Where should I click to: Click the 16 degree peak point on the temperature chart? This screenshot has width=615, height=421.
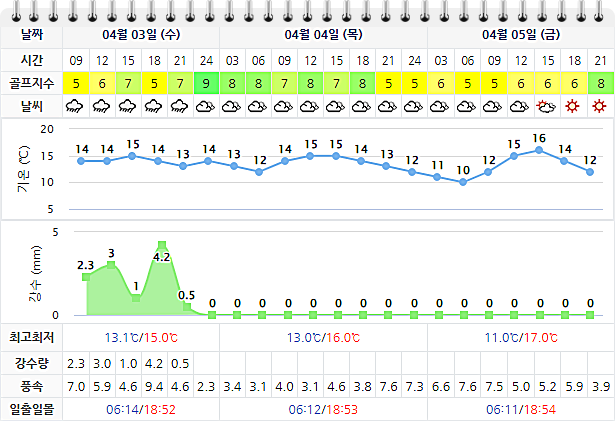click(539, 150)
